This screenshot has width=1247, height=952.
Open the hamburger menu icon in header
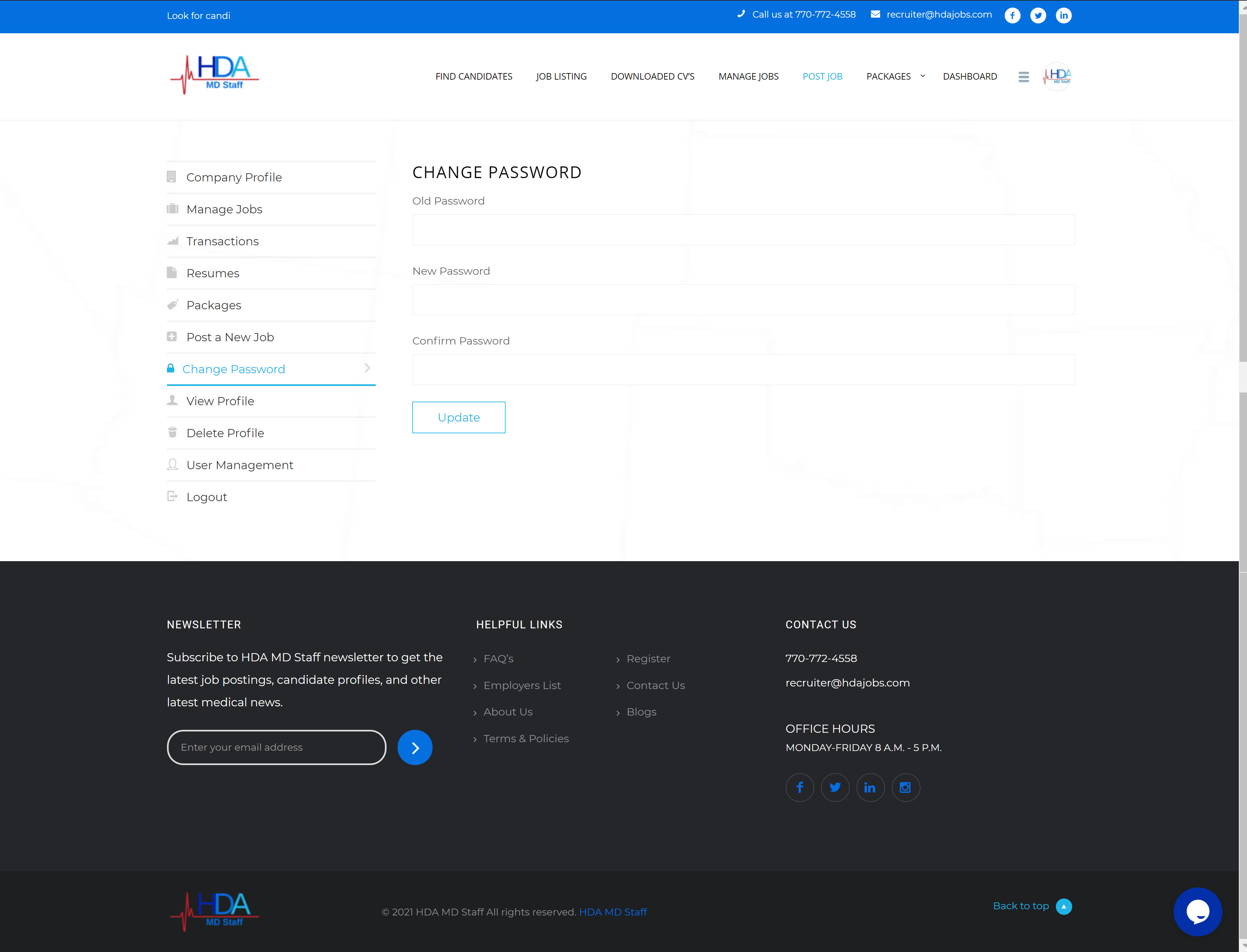click(1023, 76)
